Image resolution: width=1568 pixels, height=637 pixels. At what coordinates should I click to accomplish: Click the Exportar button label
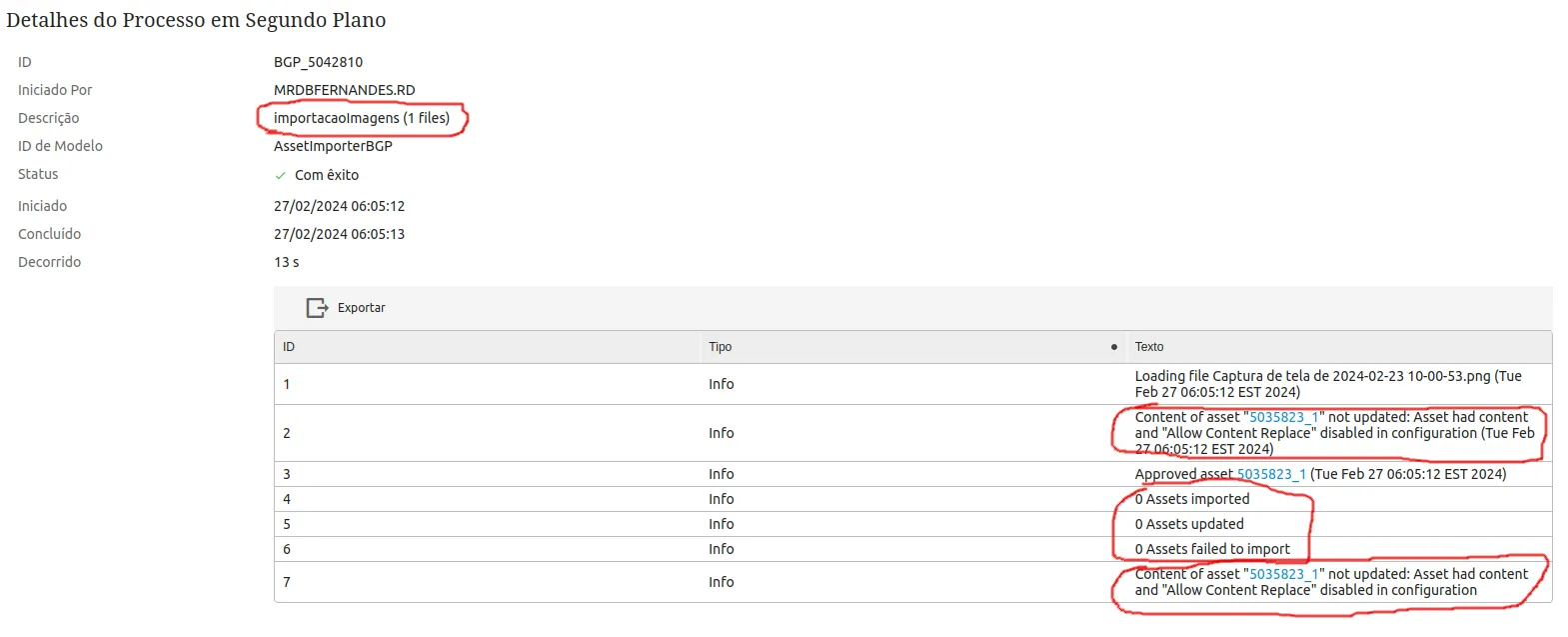click(361, 308)
